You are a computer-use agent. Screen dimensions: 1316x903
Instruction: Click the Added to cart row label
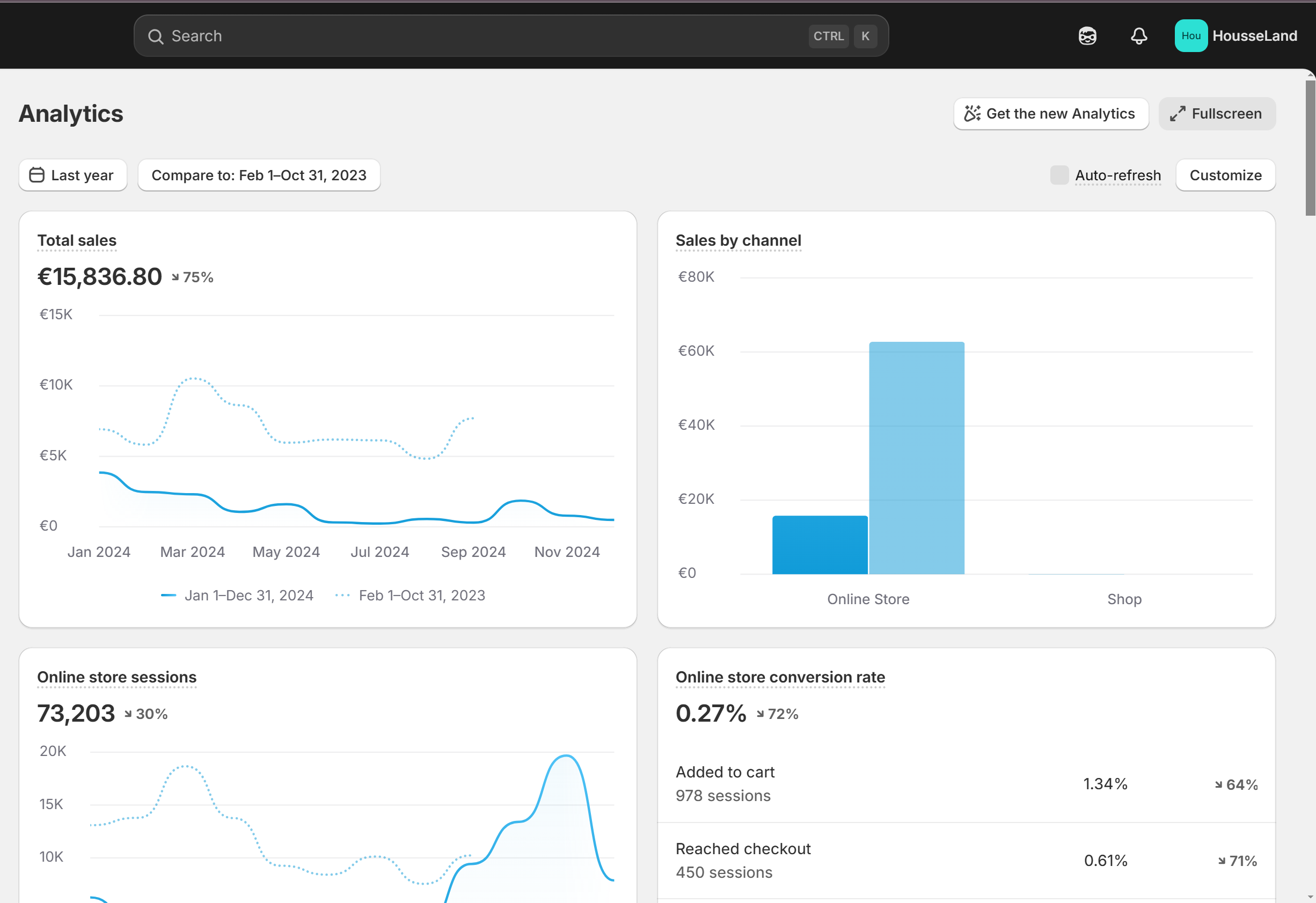(725, 772)
